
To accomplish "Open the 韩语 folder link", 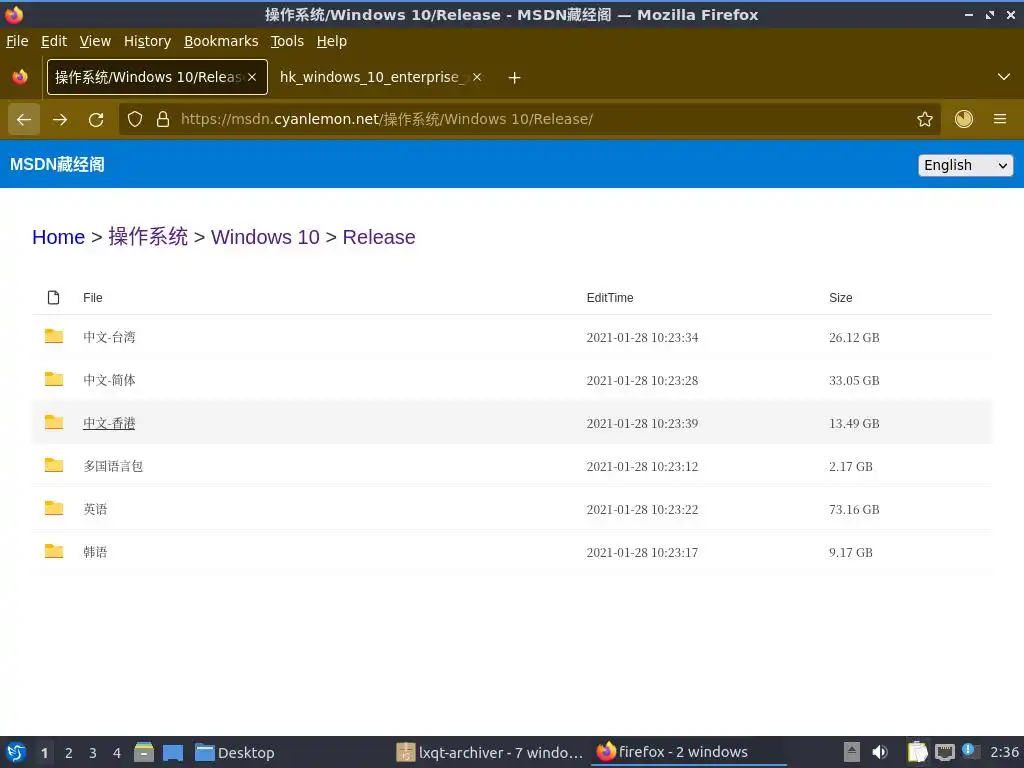I will click(95, 552).
